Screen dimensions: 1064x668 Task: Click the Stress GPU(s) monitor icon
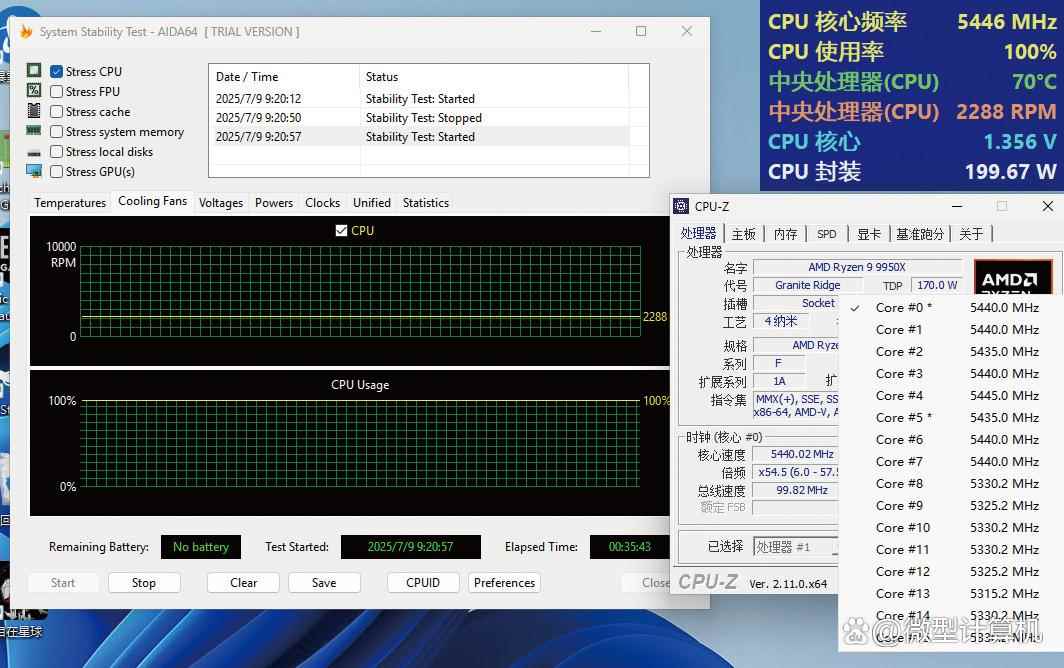point(34,171)
